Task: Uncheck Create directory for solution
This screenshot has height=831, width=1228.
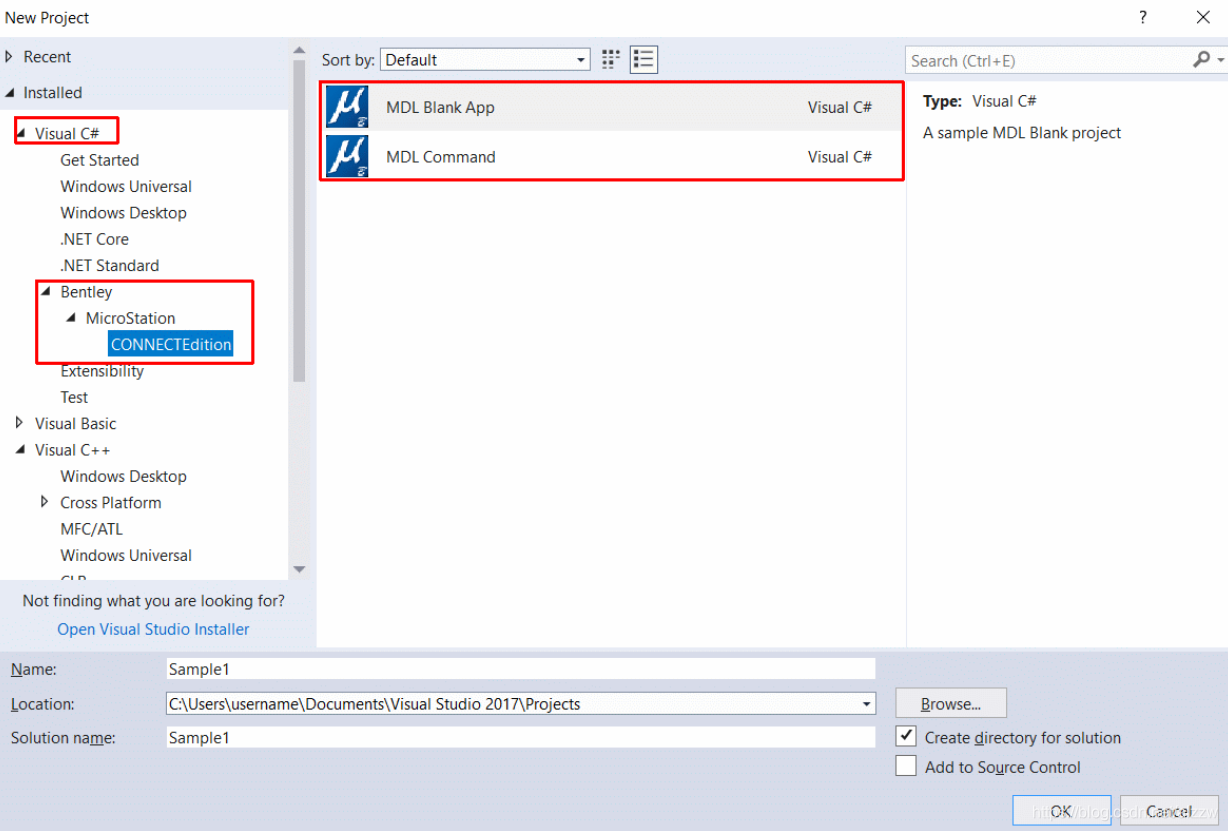Action: [906, 737]
